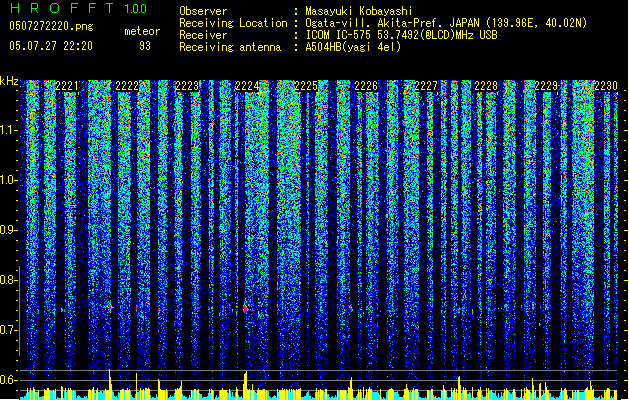Click the A504HB(yagi 4el) antenna text
Screen dimensions: 629x400
click(353, 47)
